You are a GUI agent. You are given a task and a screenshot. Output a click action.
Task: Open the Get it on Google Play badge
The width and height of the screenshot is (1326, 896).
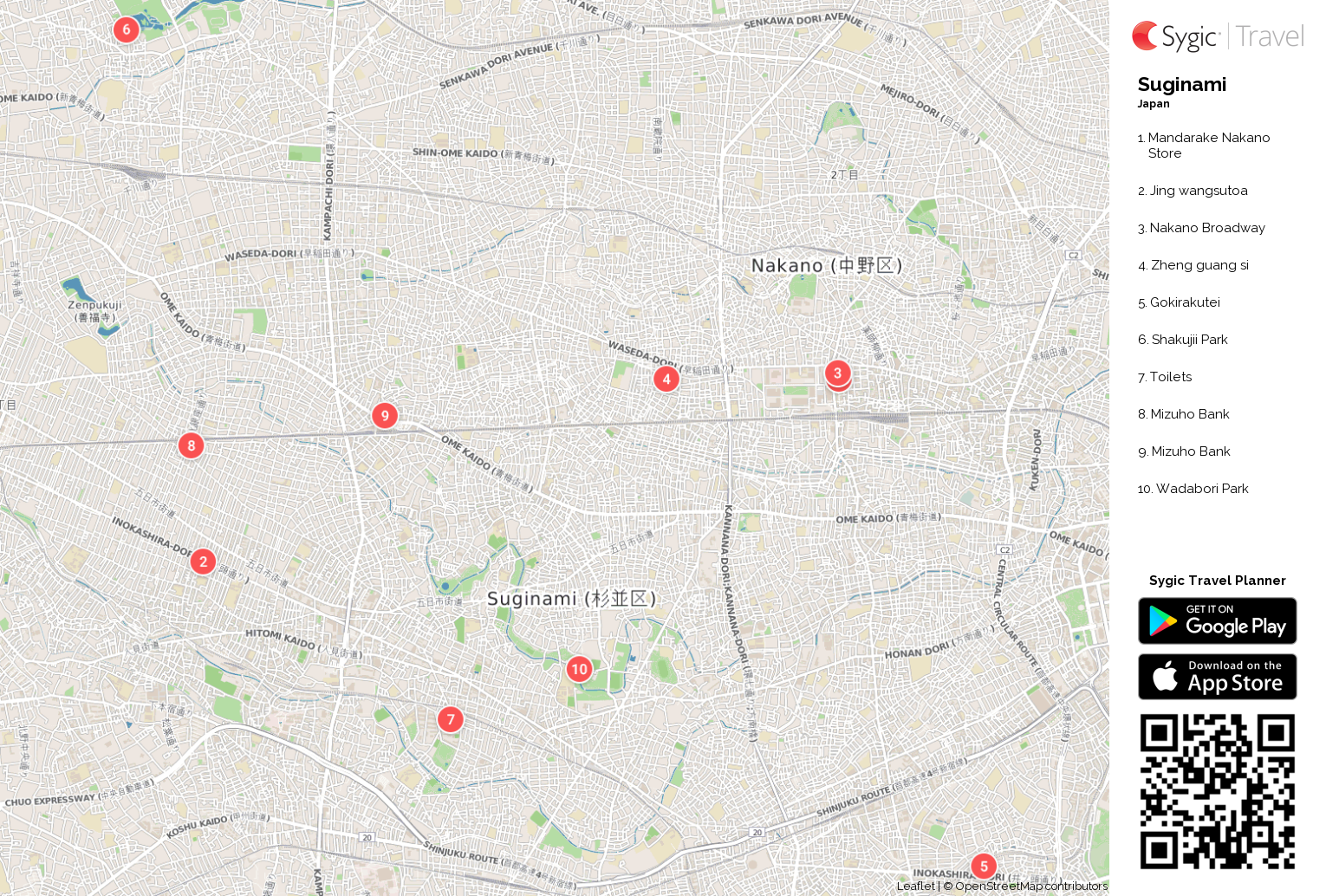[x=1218, y=621]
